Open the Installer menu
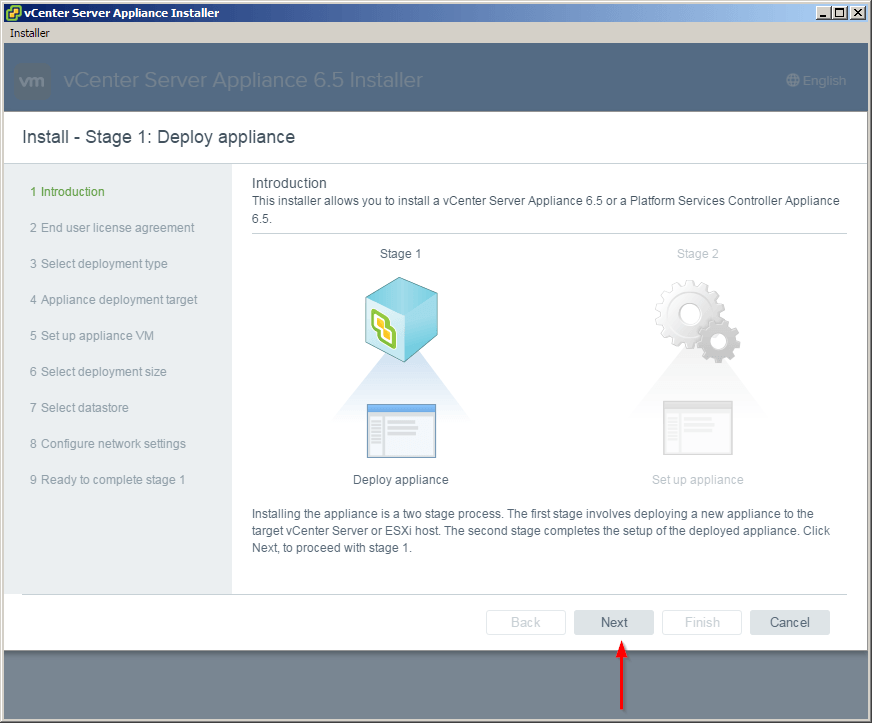 click(30, 33)
